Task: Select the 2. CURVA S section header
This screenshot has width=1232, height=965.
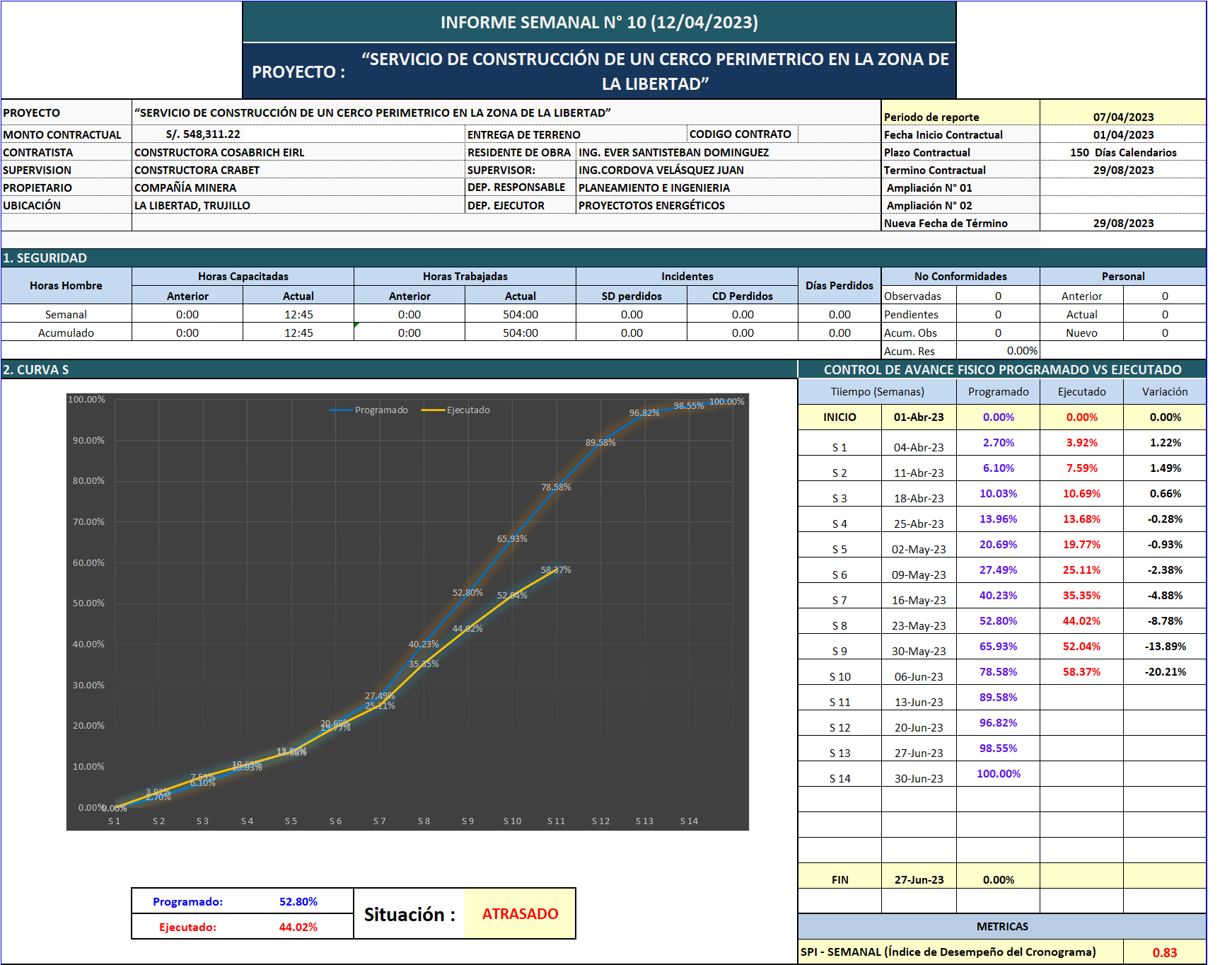Action: 35,369
